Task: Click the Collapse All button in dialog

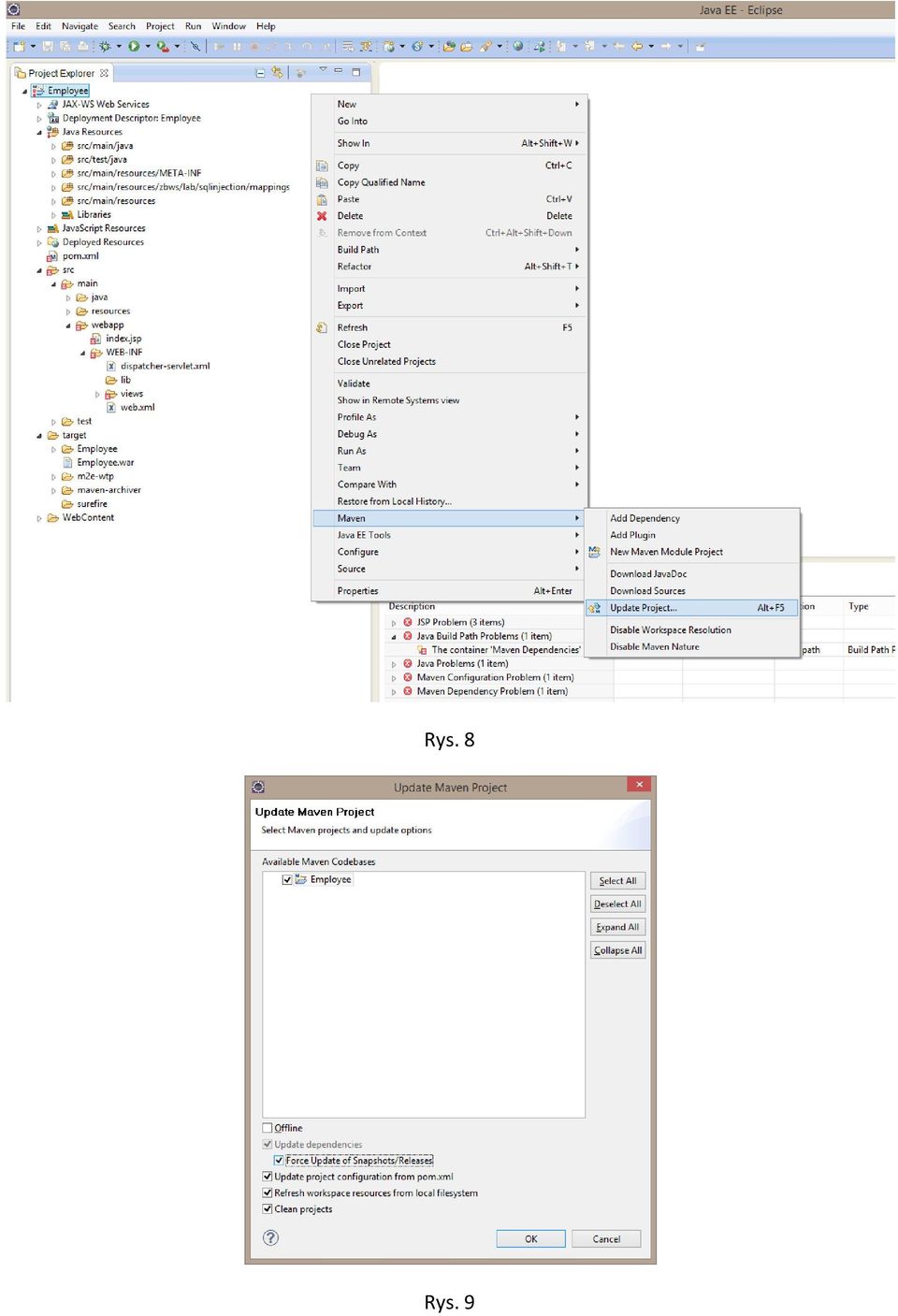Action: click(x=617, y=951)
